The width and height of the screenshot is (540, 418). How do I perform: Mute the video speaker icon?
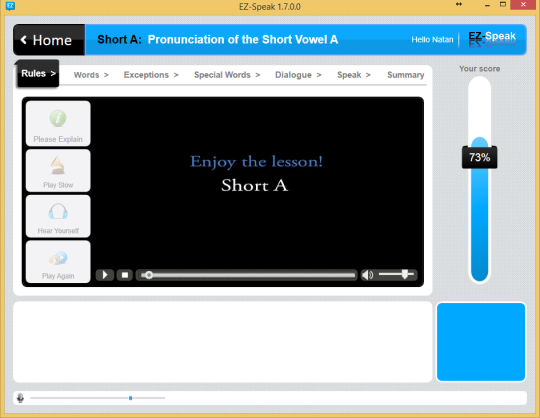pyautogui.click(x=367, y=275)
